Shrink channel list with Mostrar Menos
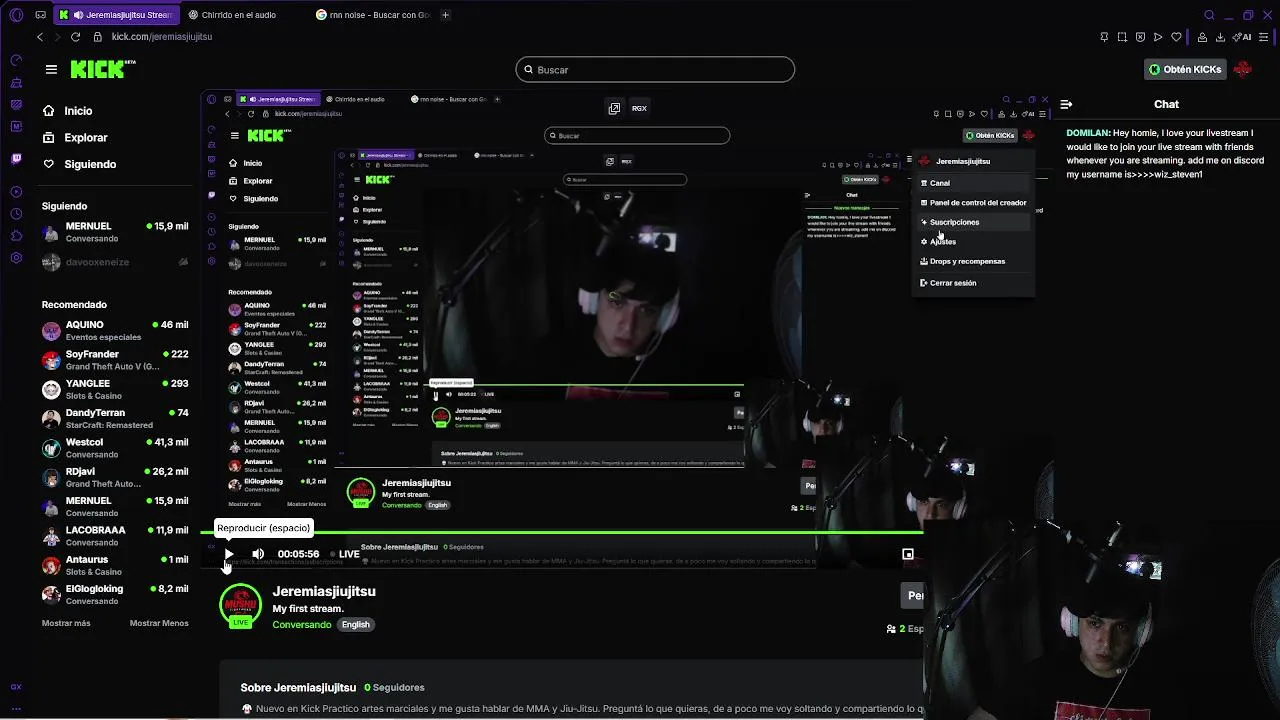The height and width of the screenshot is (720, 1280). coord(159,623)
